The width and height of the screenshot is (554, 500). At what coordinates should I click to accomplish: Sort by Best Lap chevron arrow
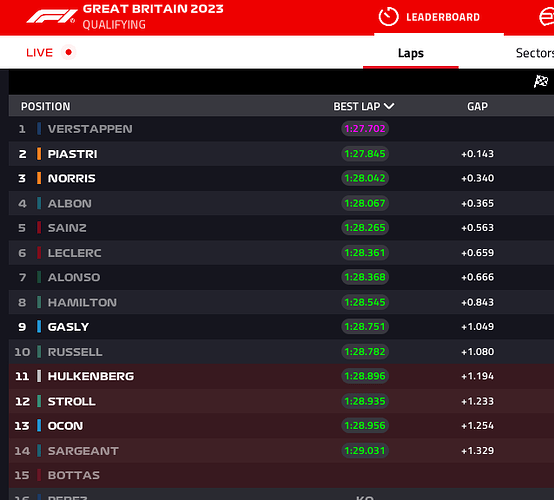tap(389, 106)
